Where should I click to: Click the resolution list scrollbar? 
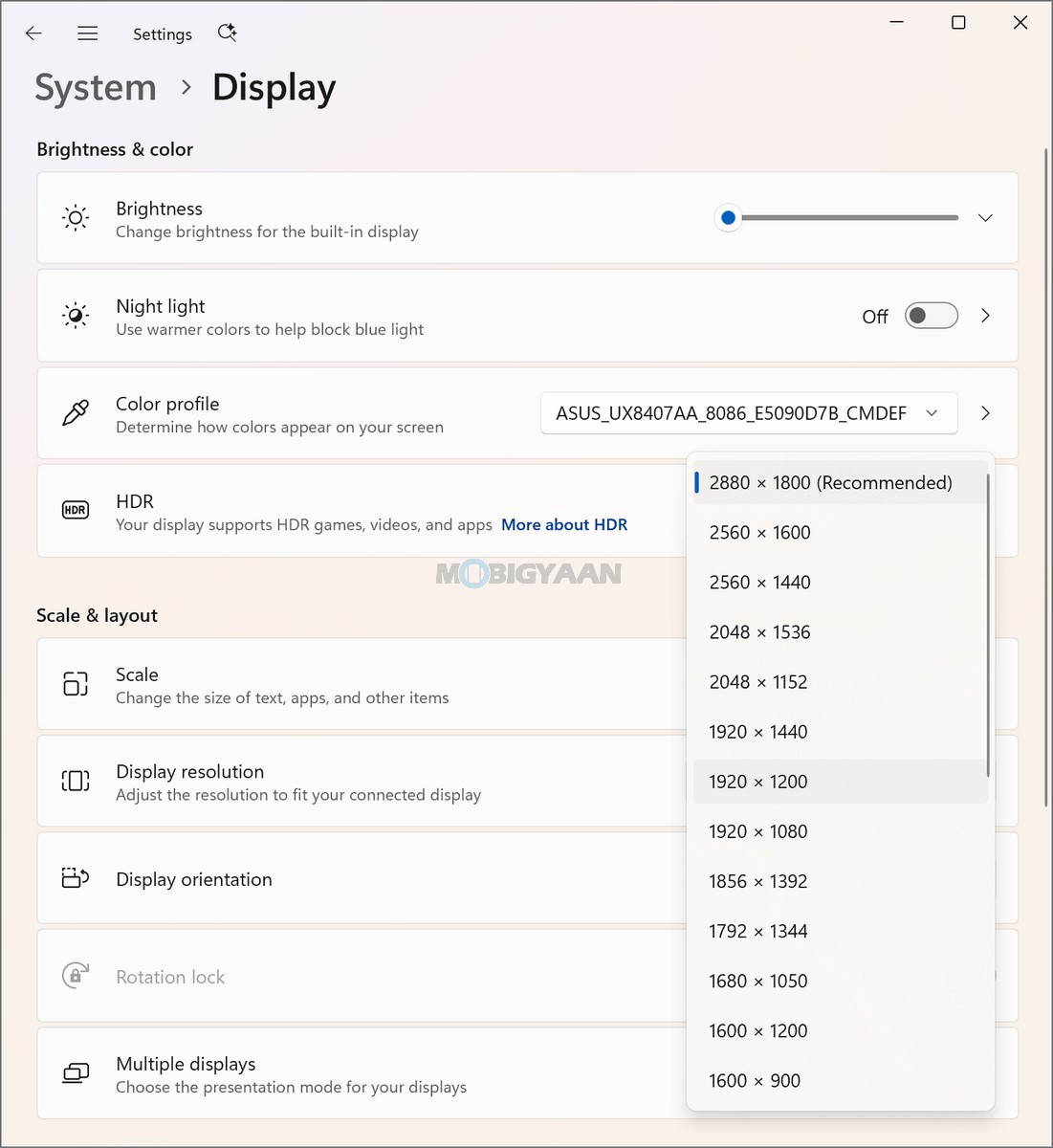(988, 627)
